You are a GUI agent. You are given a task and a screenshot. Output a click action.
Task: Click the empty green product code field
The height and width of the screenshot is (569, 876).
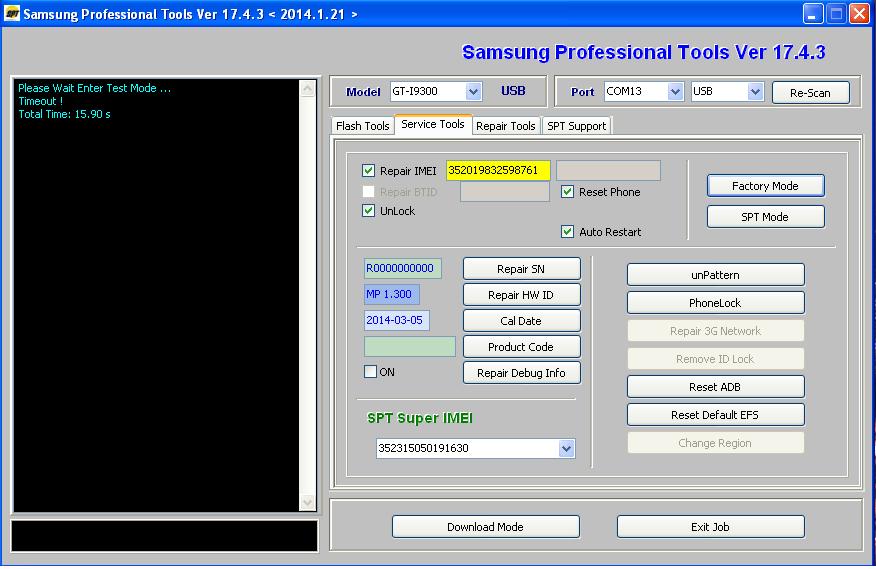pyautogui.click(x=410, y=347)
